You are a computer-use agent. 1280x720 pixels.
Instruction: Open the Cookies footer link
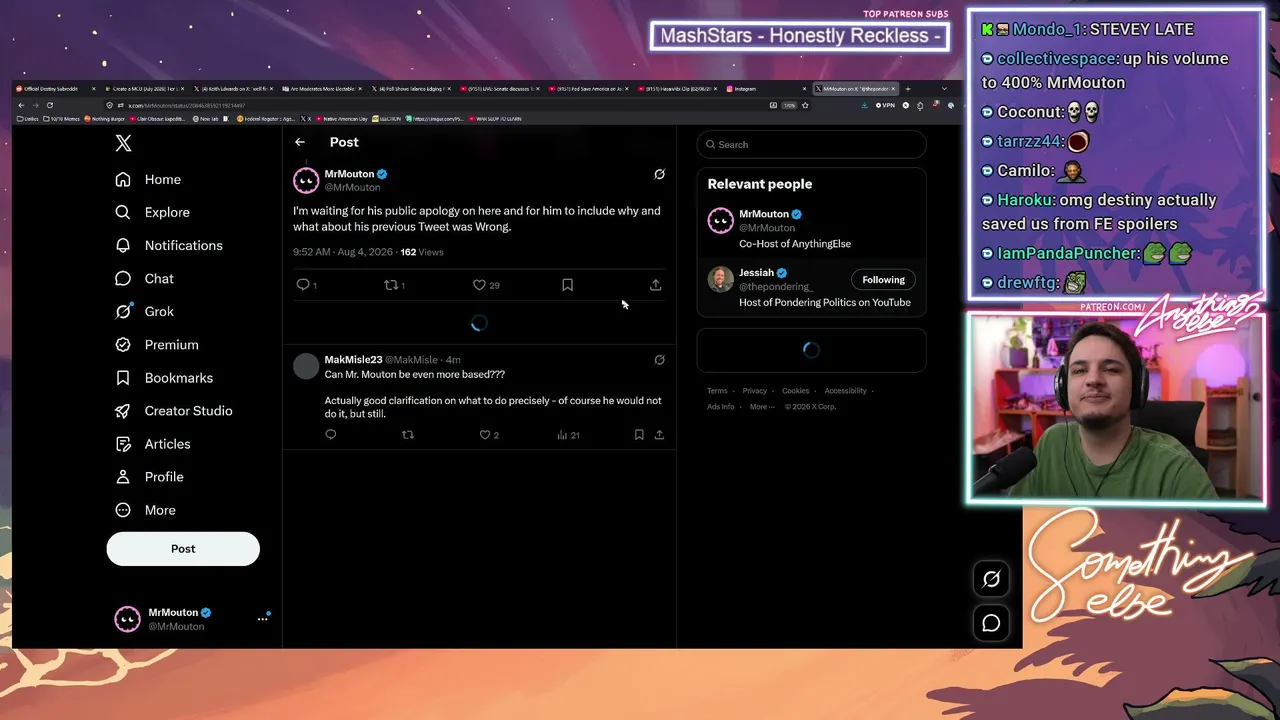pos(796,391)
